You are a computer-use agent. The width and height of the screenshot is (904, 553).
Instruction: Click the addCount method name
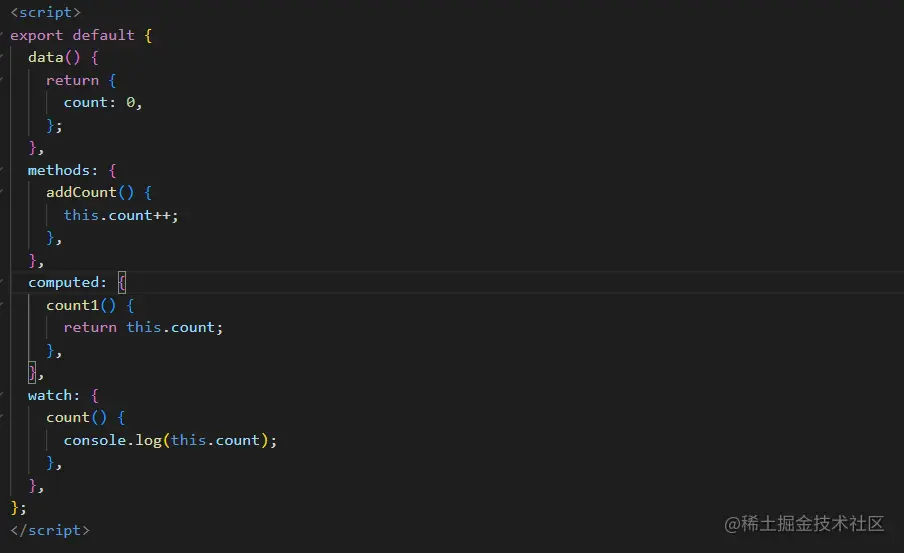(81, 192)
